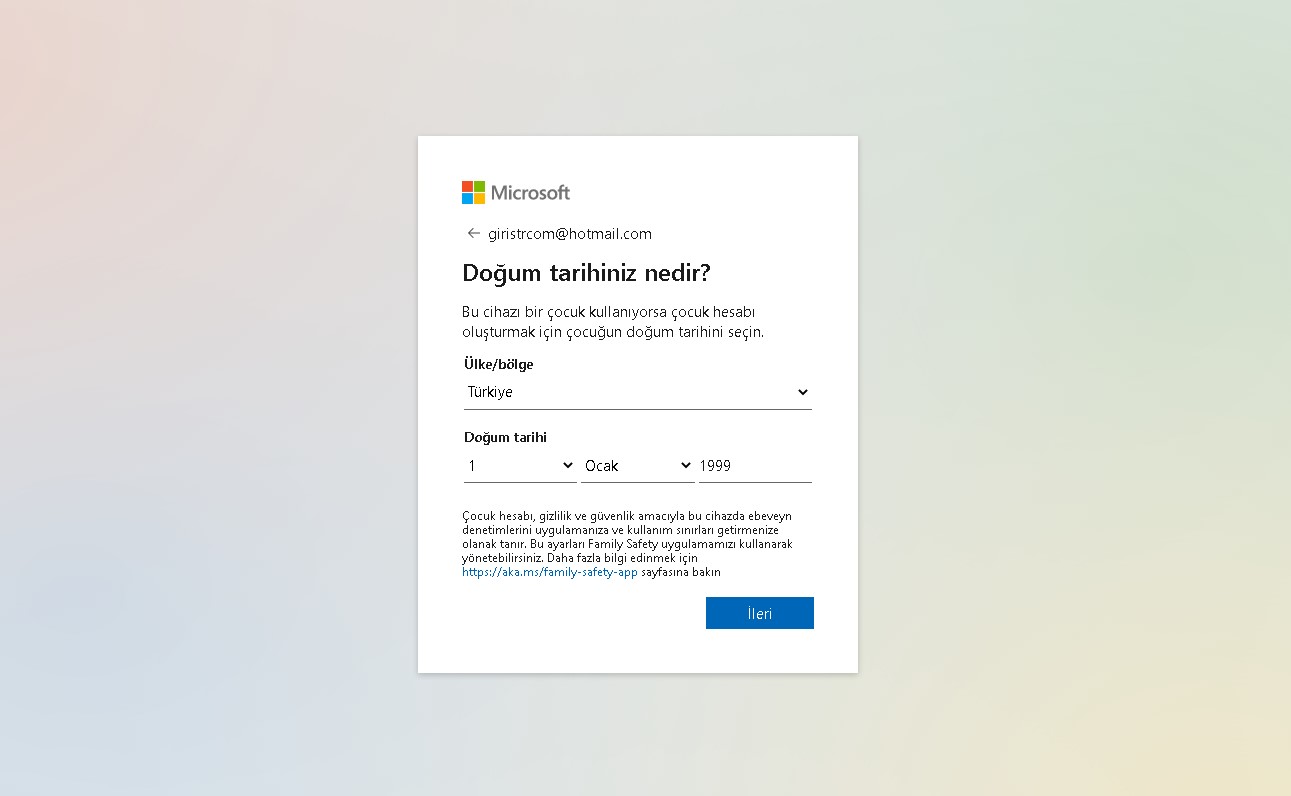
Task: Select the back arrow next to the email
Action: 473,232
